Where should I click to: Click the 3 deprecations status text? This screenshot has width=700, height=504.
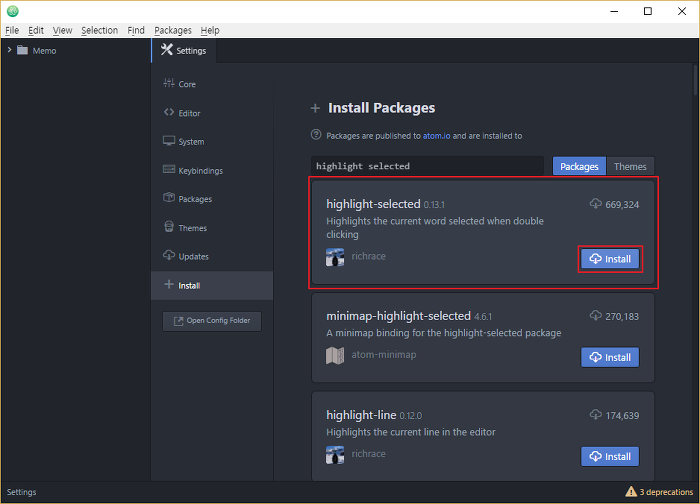point(666,492)
